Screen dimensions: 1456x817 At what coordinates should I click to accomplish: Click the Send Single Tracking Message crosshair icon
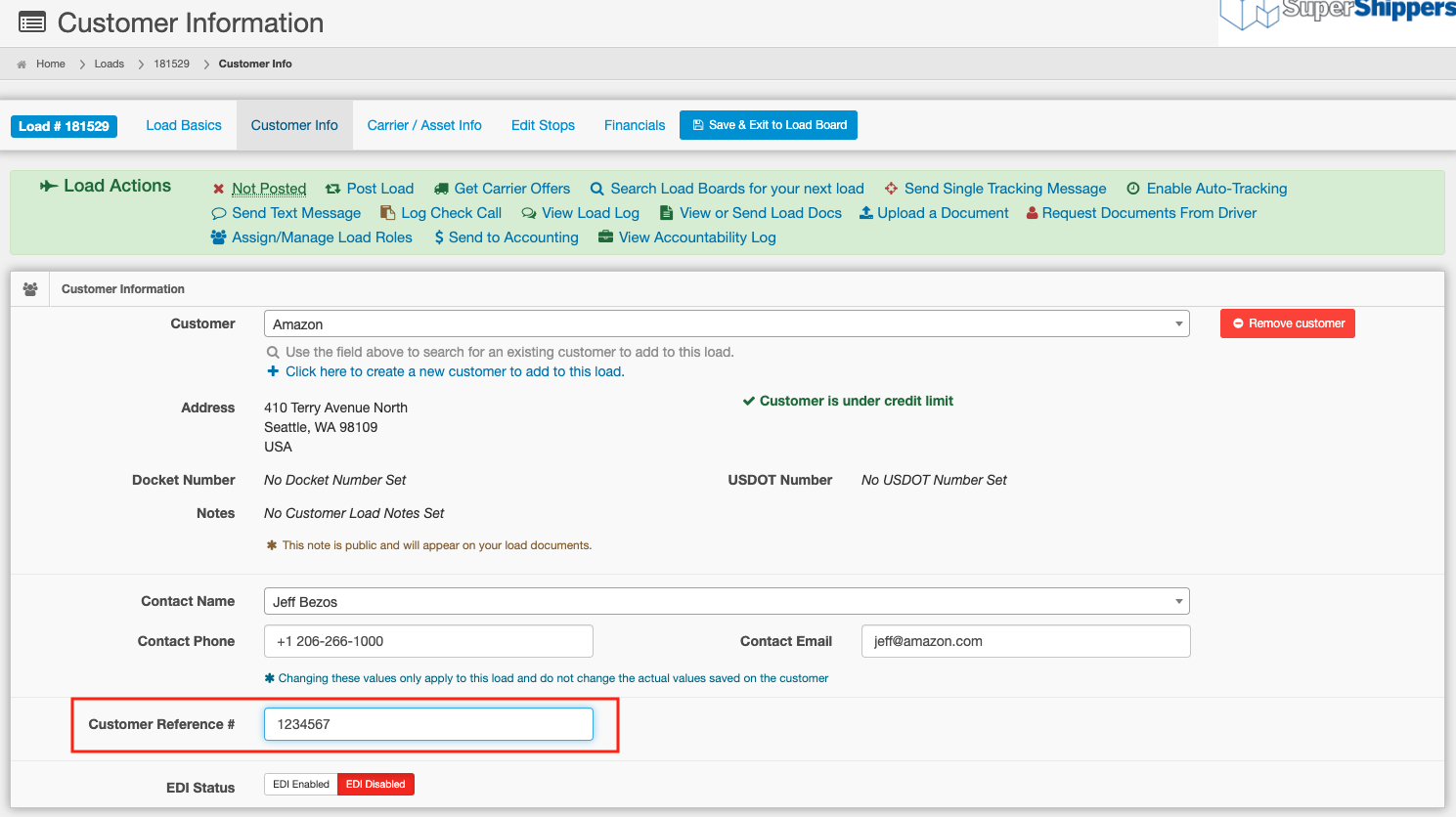pos(891,189)
